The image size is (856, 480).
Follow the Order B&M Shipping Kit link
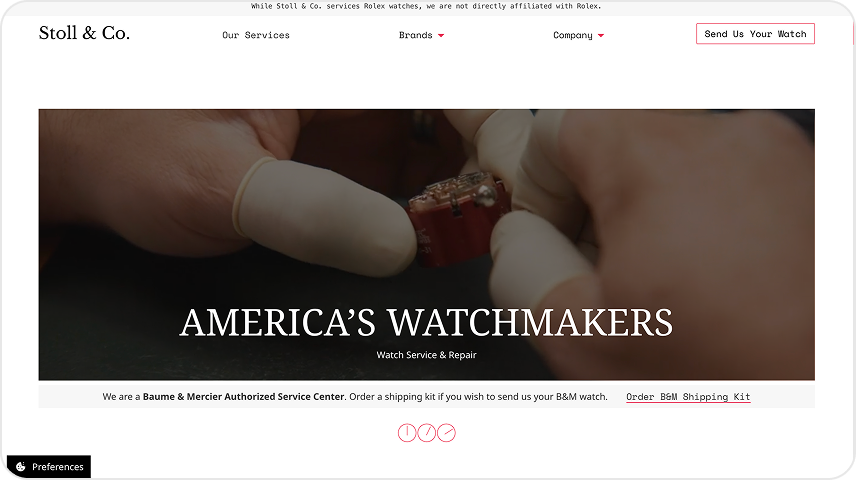(x=688, y=397)
